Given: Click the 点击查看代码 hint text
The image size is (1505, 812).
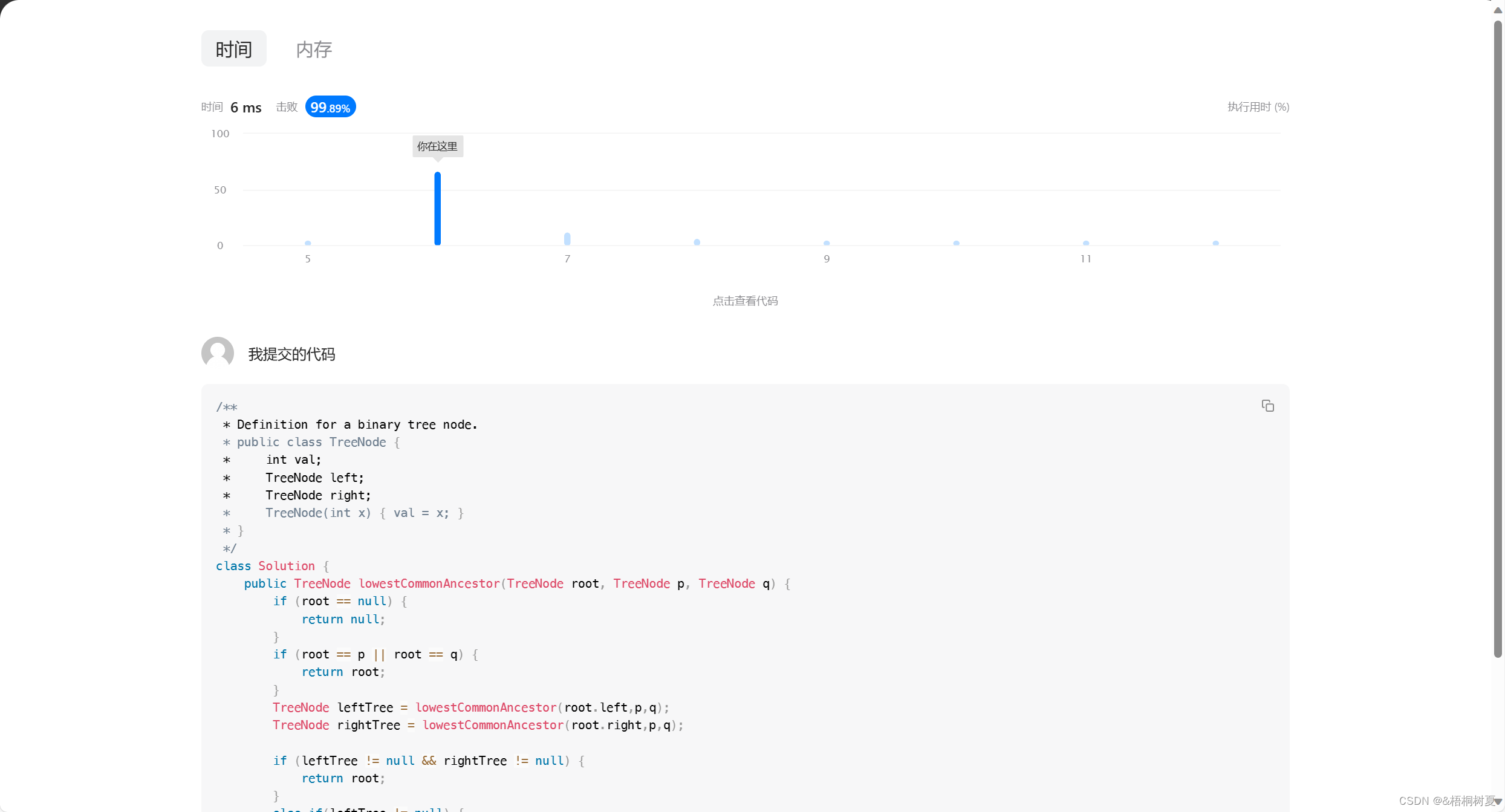Looking at the screenshot, I should (745, 300).
